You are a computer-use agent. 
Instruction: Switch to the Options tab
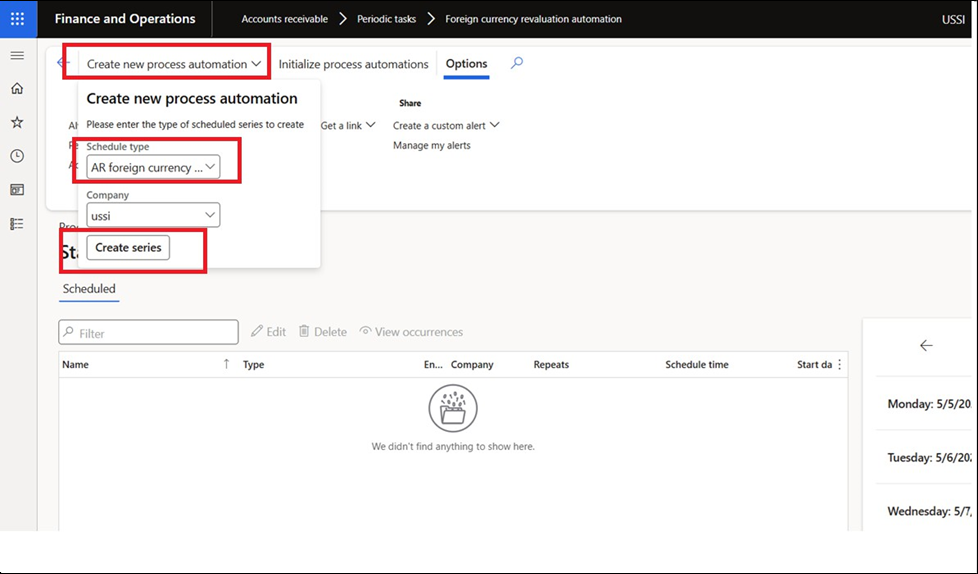[466, 64]
